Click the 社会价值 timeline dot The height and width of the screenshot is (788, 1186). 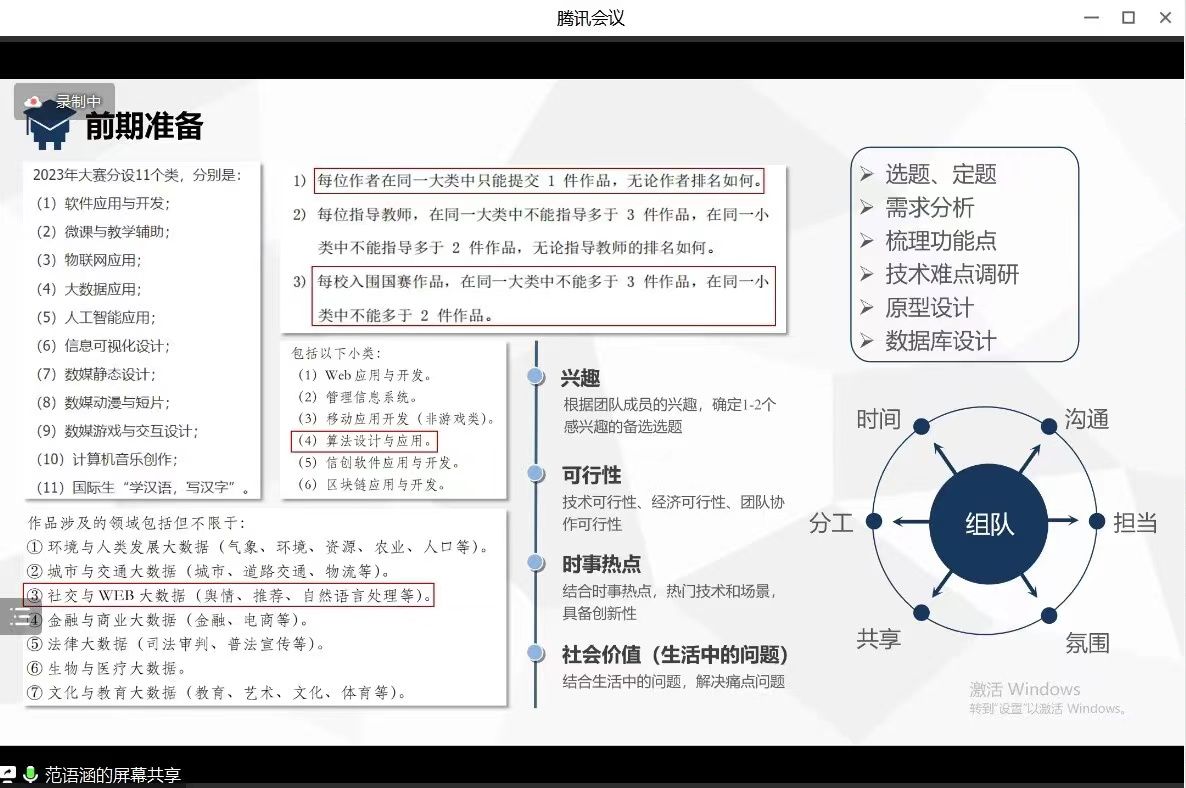click(x=536, y=654)
